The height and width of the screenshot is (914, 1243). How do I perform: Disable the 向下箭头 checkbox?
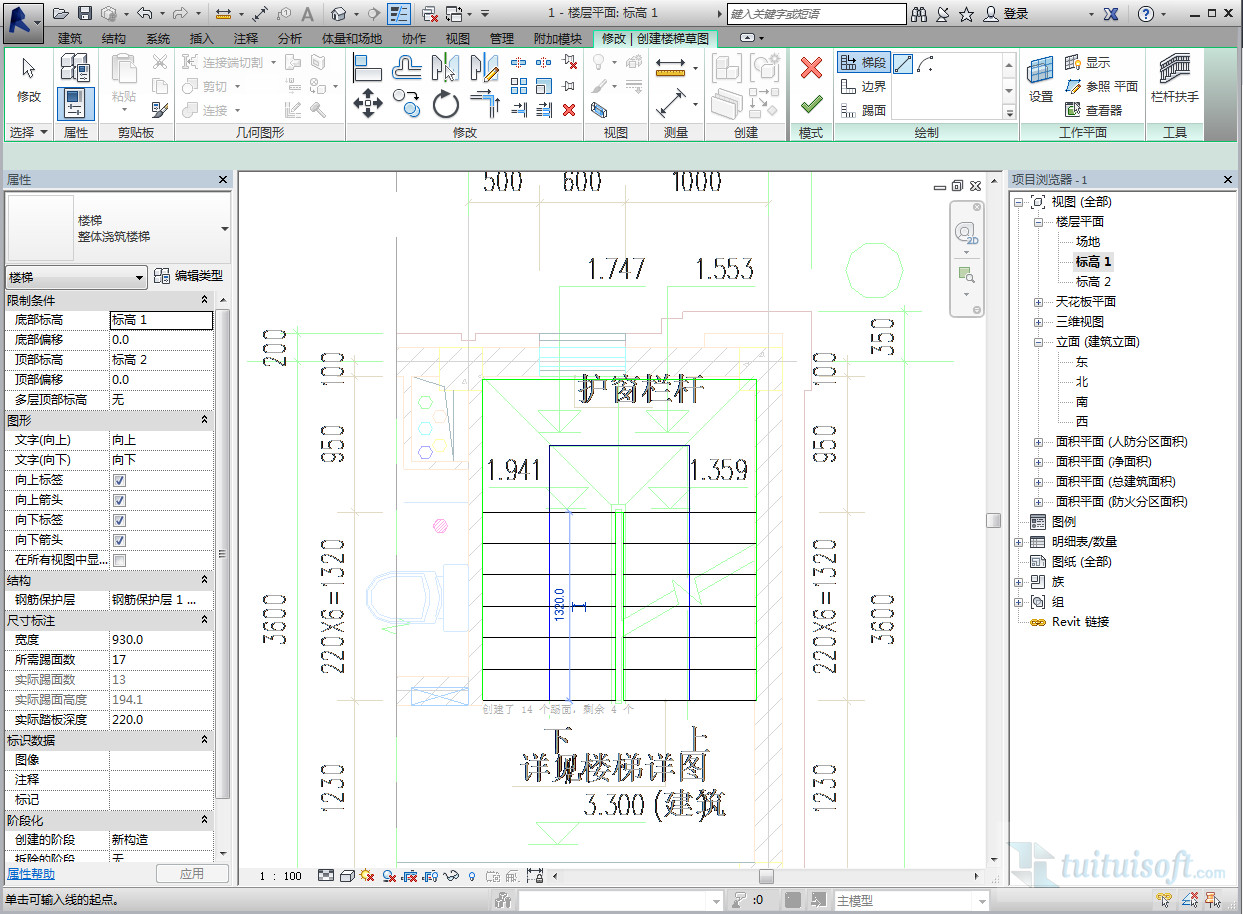coord(120,540)
